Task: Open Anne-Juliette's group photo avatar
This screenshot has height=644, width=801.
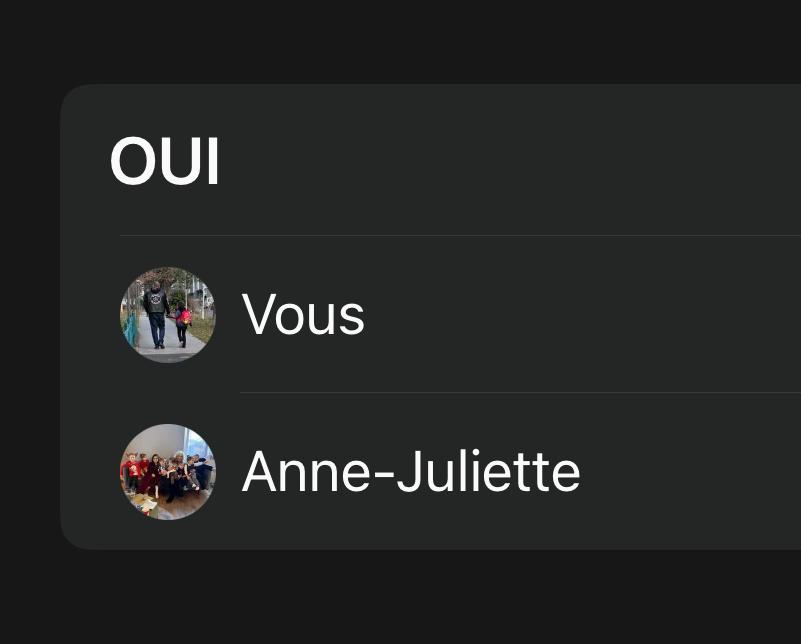Action: [x=168, y=472]
